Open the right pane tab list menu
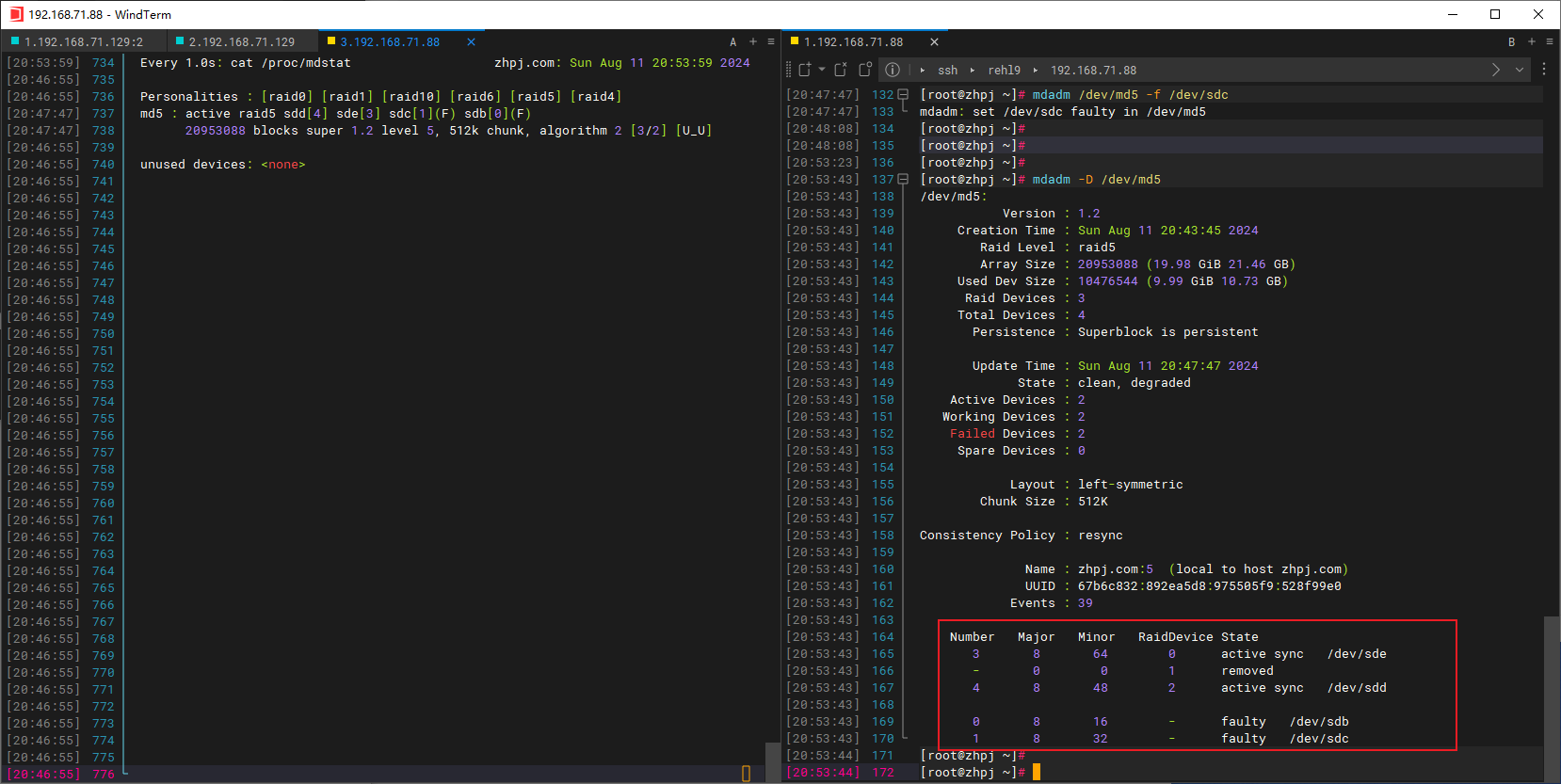 [1550, 41]
